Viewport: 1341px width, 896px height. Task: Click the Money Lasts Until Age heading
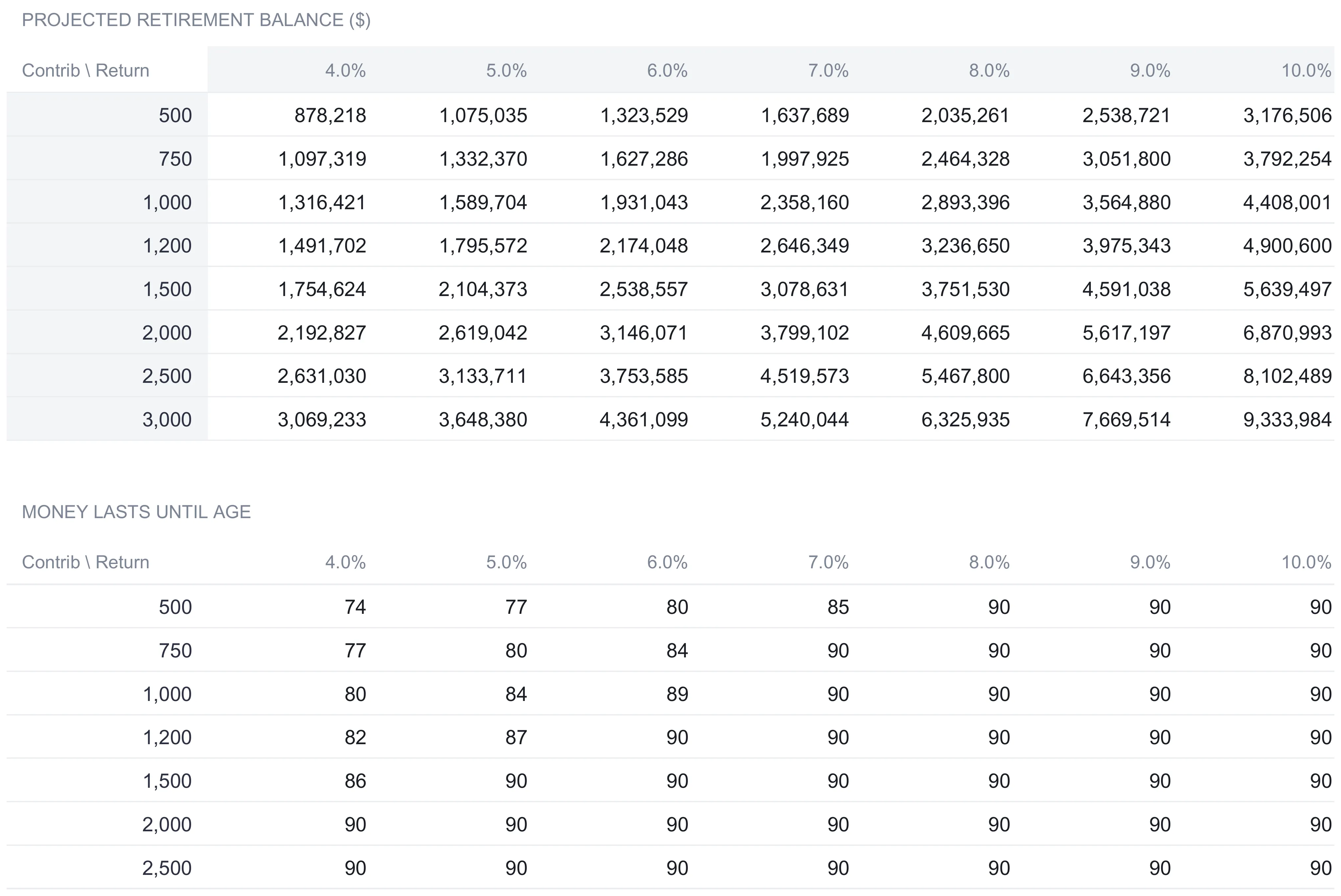coord(136,512)
